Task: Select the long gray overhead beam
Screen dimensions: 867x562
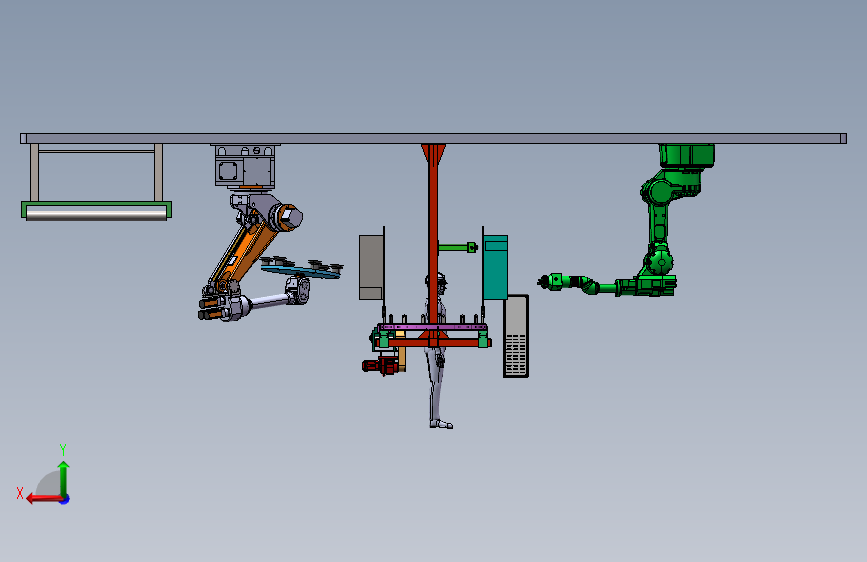Action: click(434, 138)
